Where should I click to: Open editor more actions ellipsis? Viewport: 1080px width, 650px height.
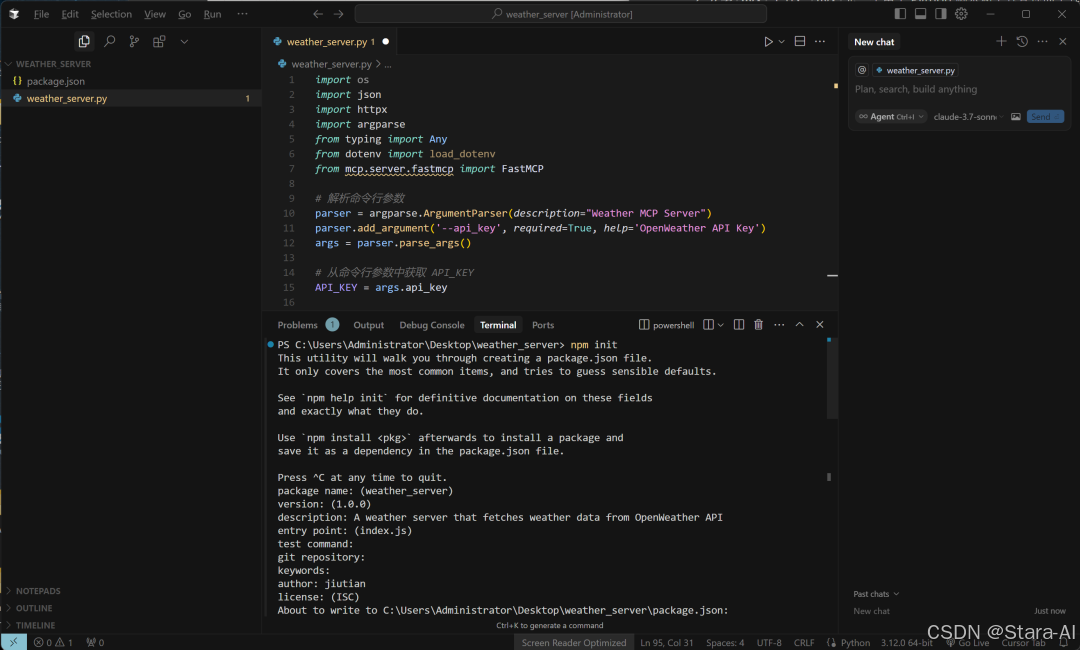[820, 41]
